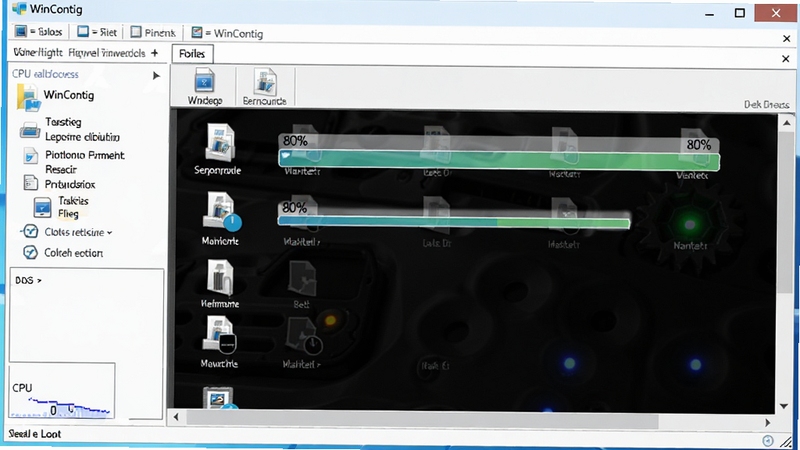Click the right arrow of horizontal scrollbar
The image size is (800, 450).
[767, 422]
